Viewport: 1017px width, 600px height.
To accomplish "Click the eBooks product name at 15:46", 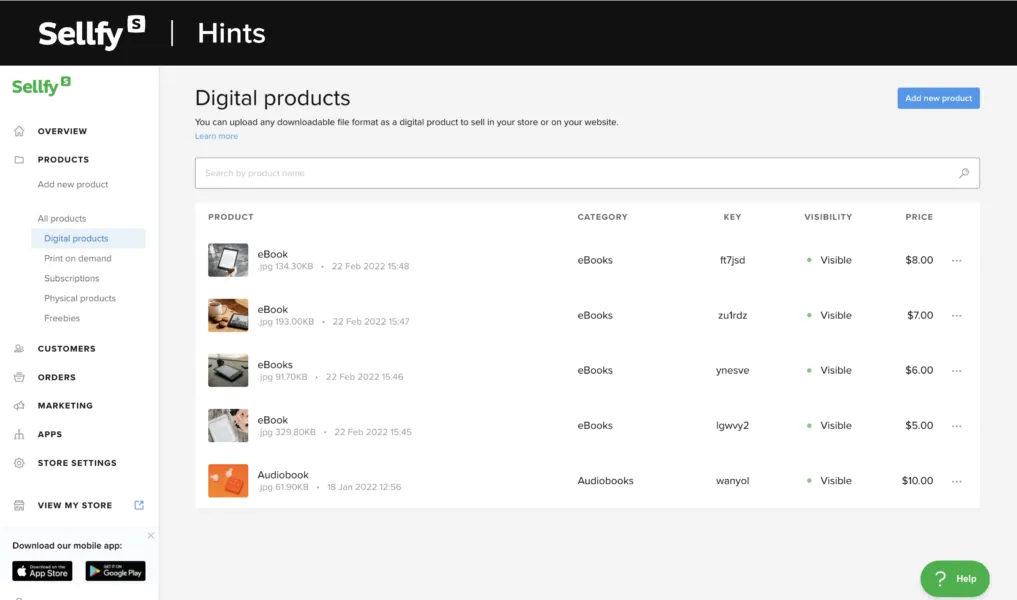I will 275,365.
